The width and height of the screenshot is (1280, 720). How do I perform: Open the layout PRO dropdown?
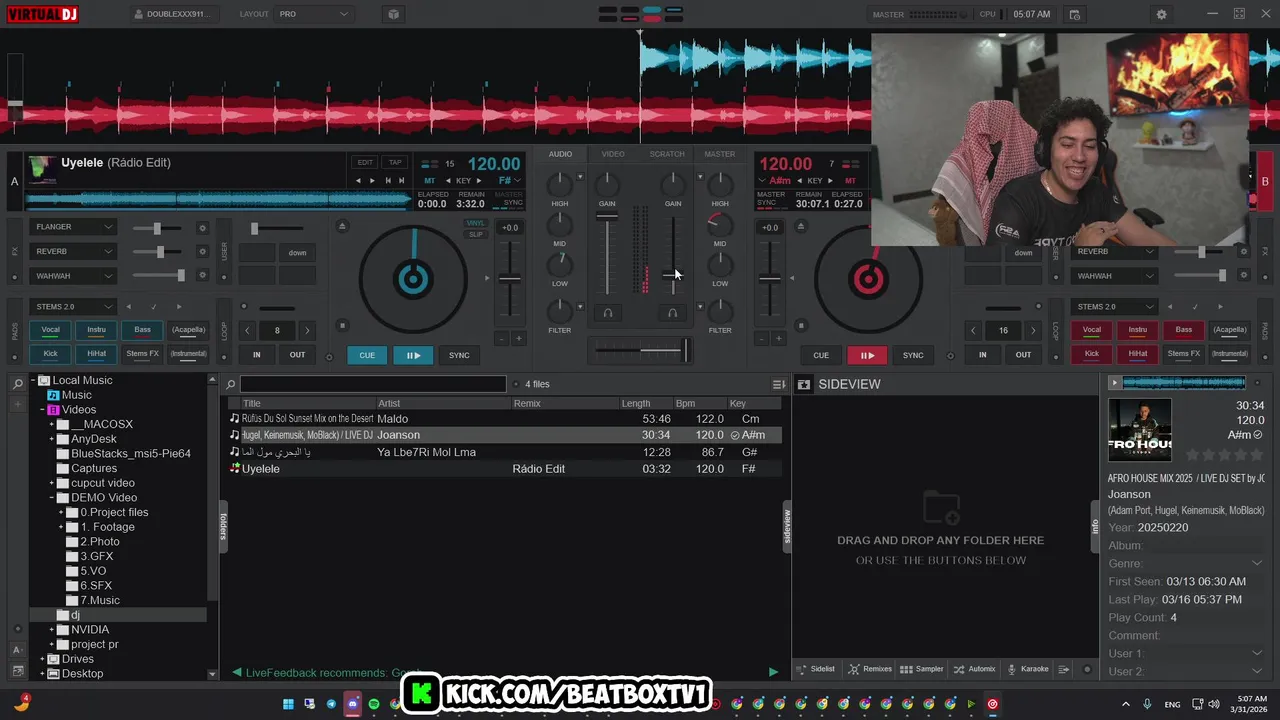pos(313,14)
